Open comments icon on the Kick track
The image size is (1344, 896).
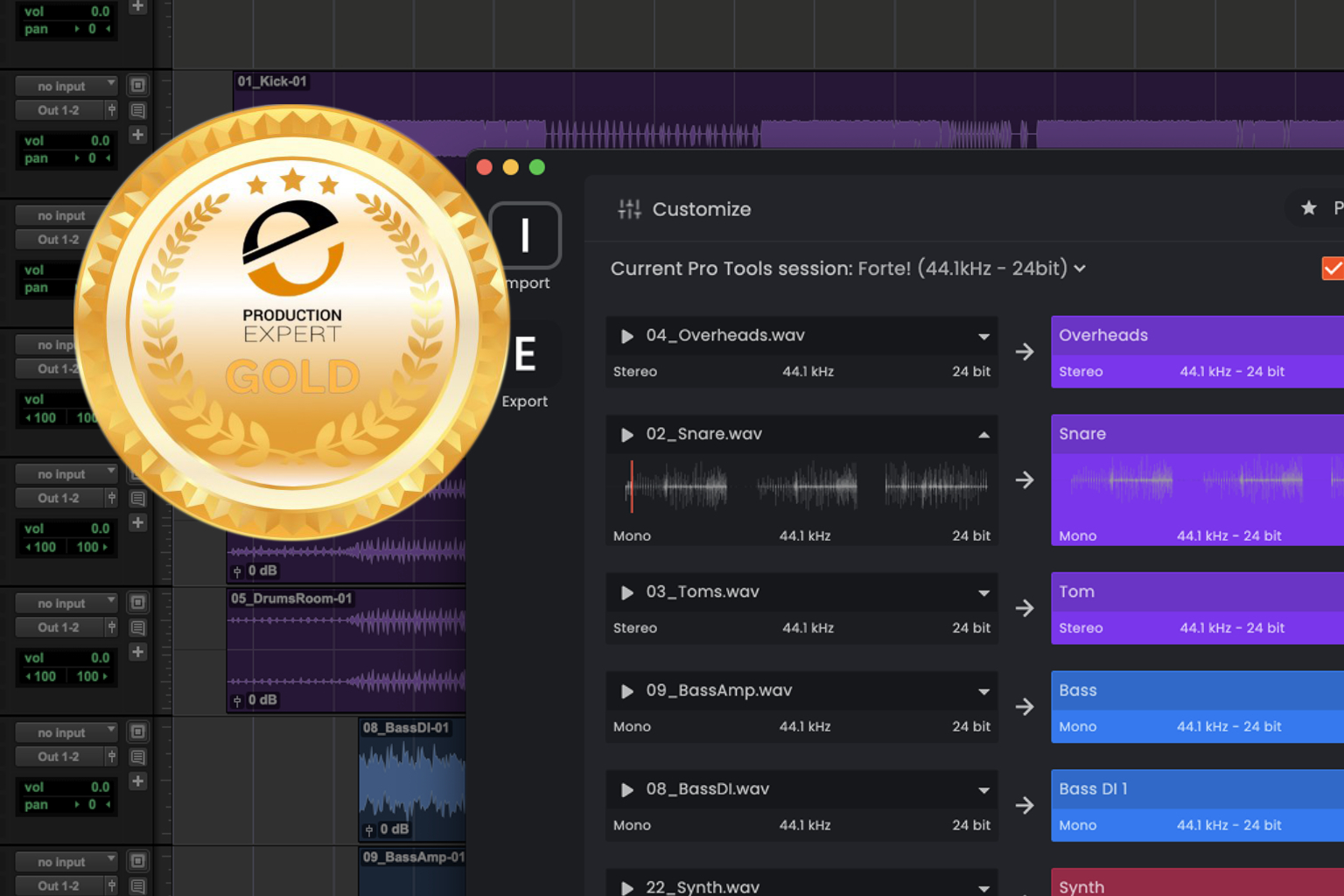click(x=137, y=110)
